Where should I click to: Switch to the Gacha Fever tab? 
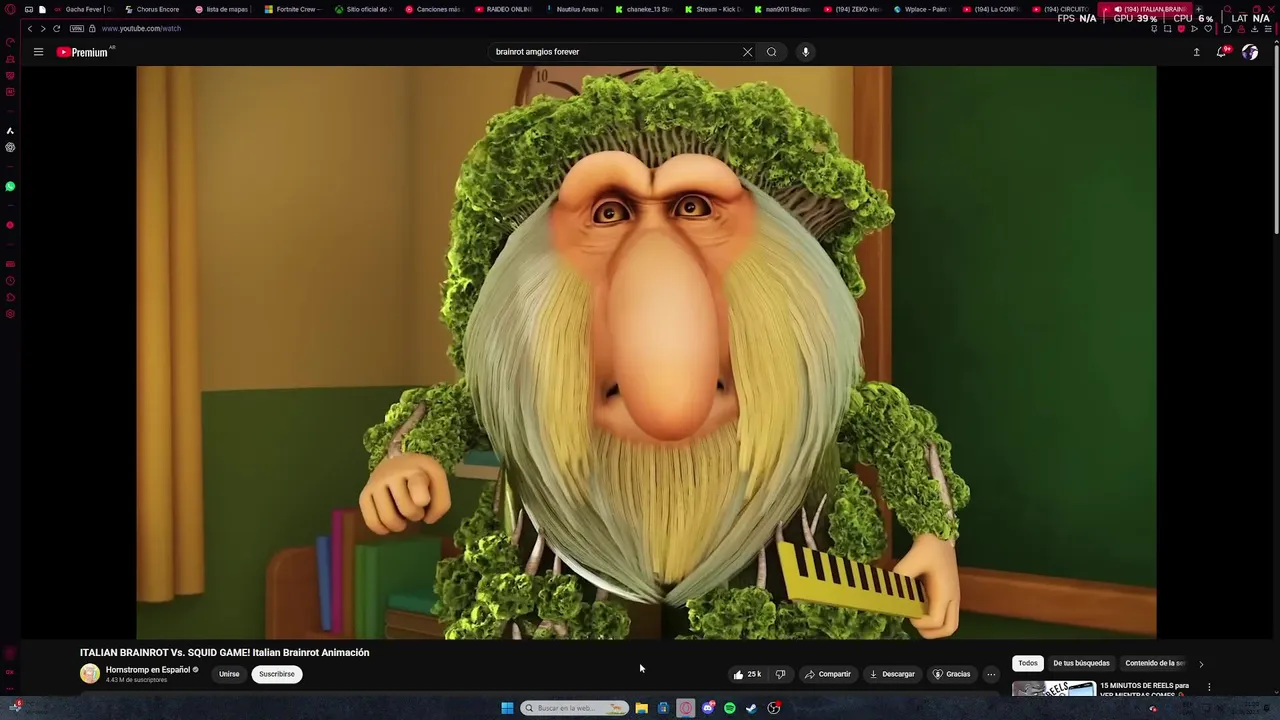[x=82, y=9]
